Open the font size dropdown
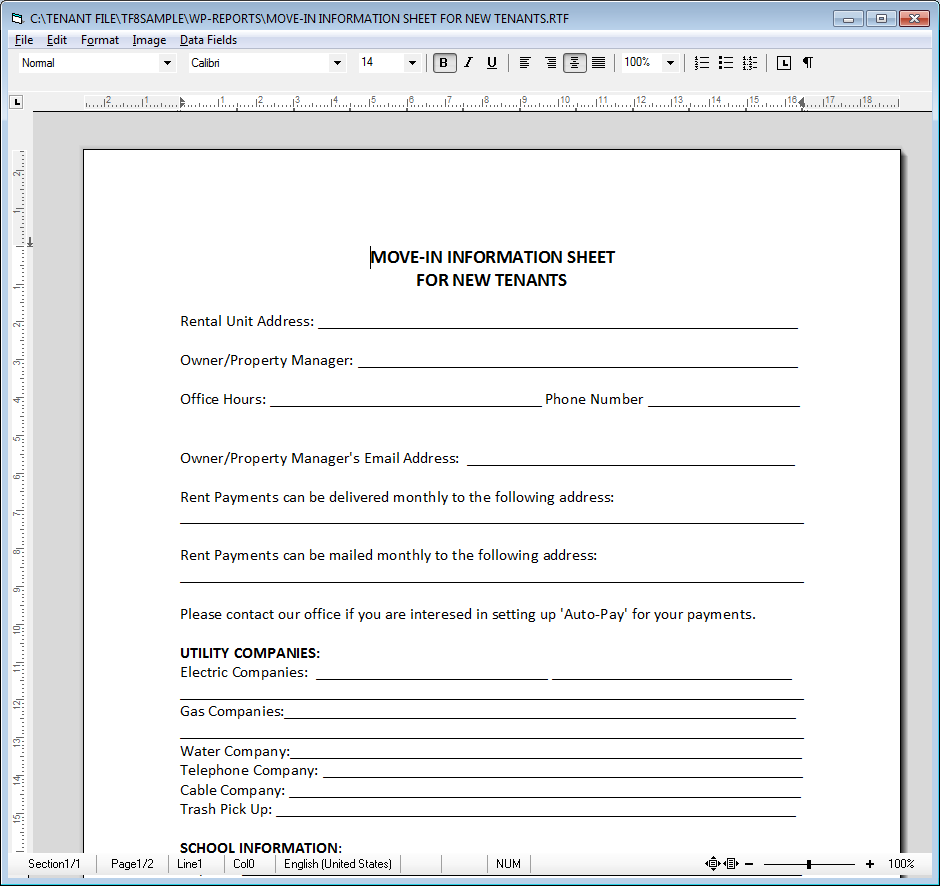The width and height of the screenshot is (940, 886). (412, 63)
